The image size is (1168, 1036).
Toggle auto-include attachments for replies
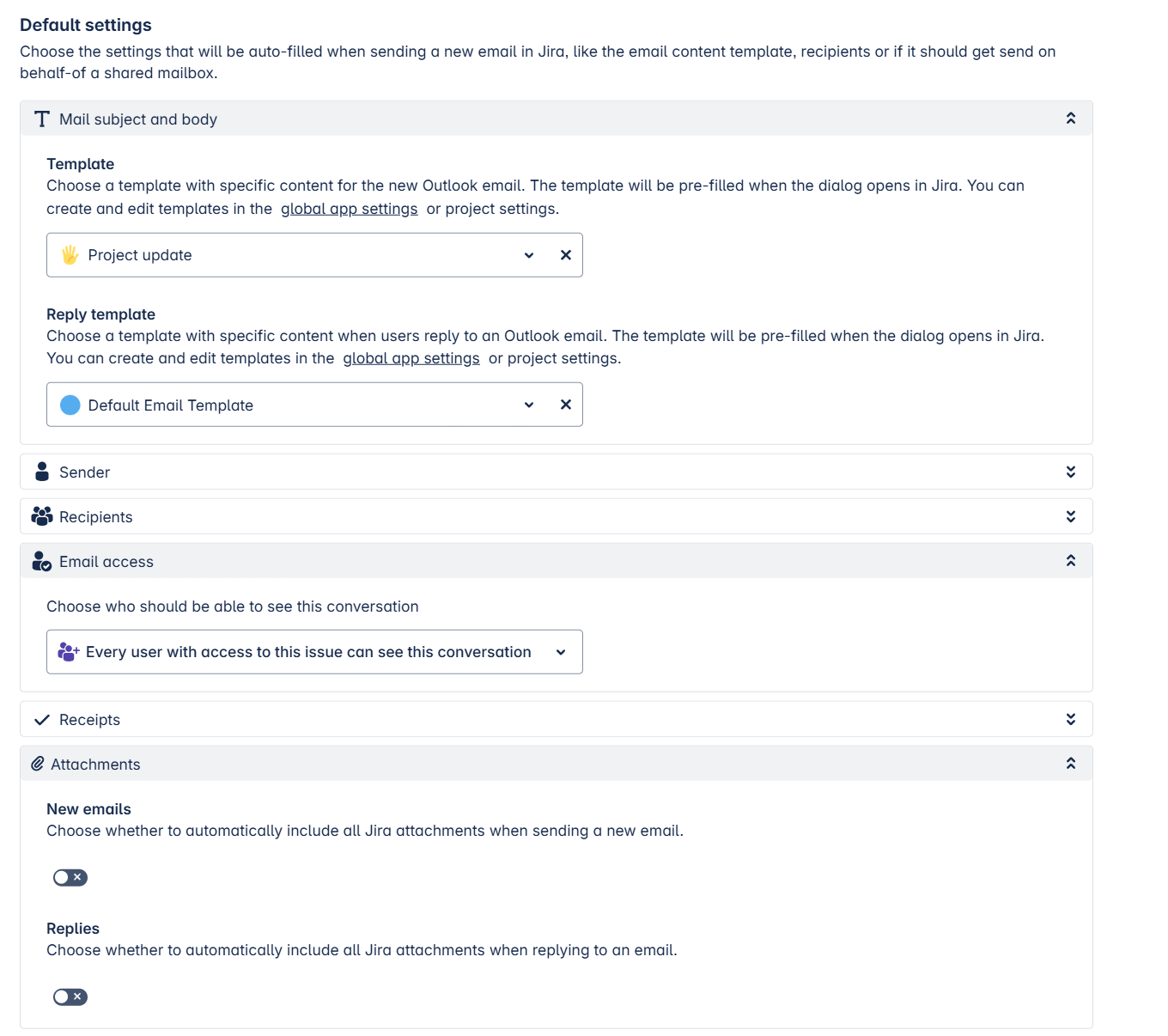tap(70, 996)
